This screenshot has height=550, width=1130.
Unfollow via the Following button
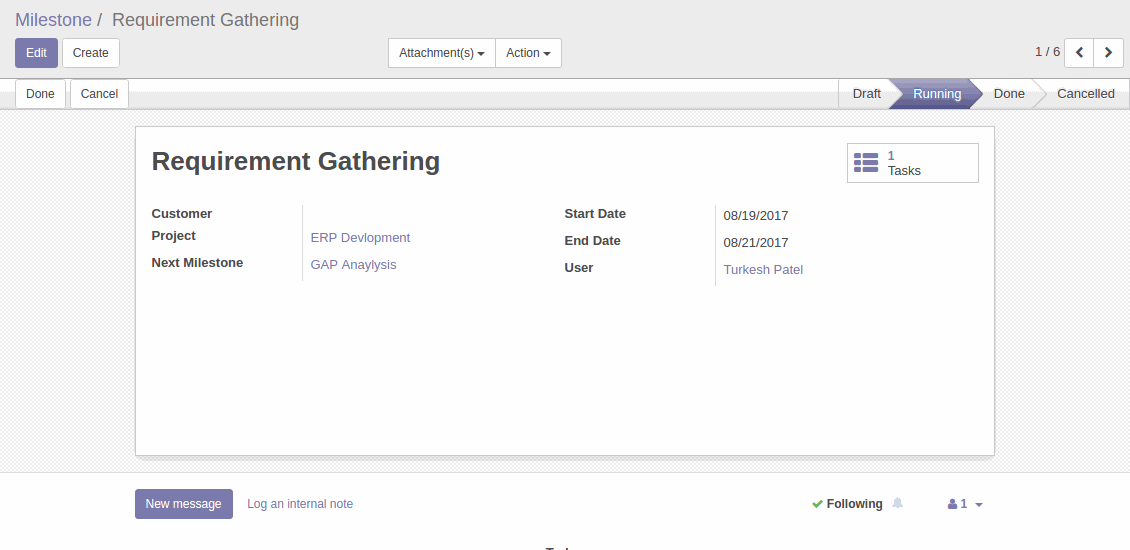(x=847, y=504)
